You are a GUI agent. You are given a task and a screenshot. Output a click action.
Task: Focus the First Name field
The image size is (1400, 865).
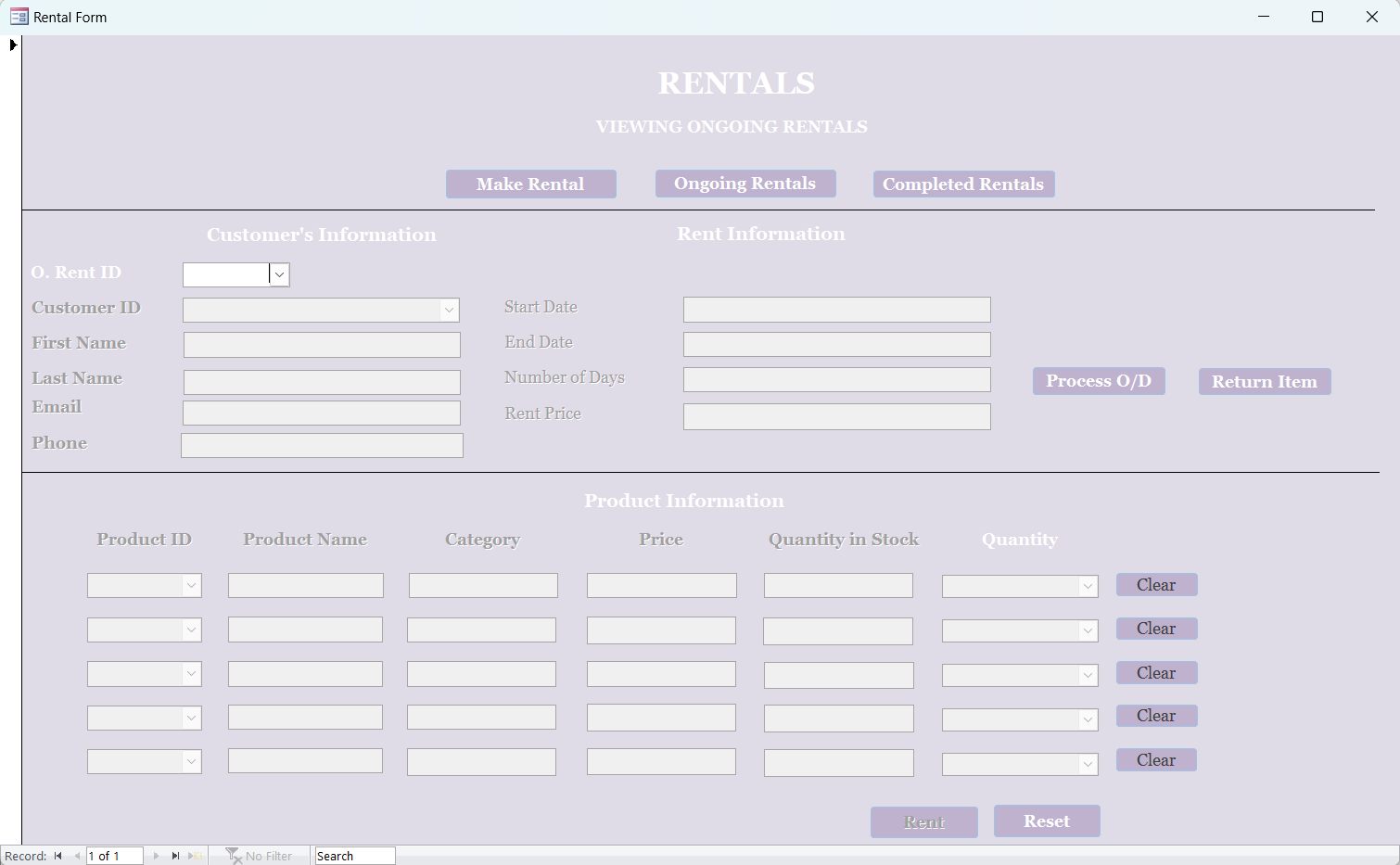322,345
